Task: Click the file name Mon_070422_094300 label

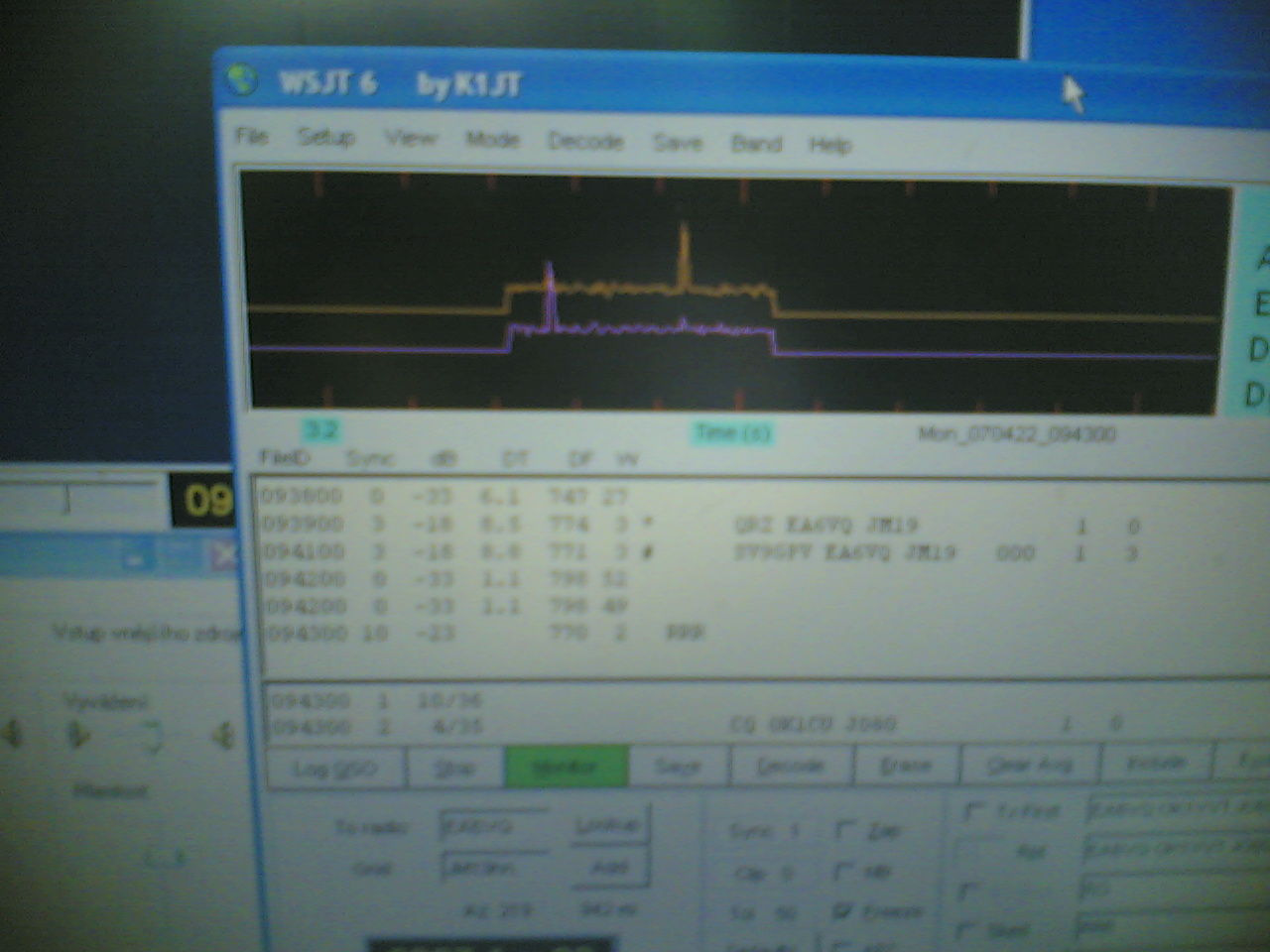Action: coord(1017,434)
